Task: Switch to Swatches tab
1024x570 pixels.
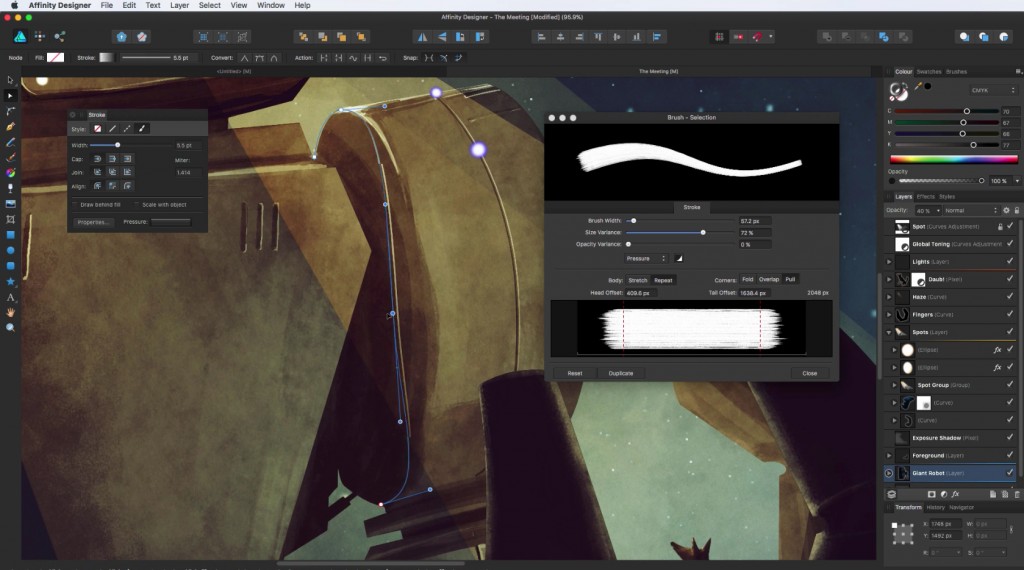Action: pos(929,72)
